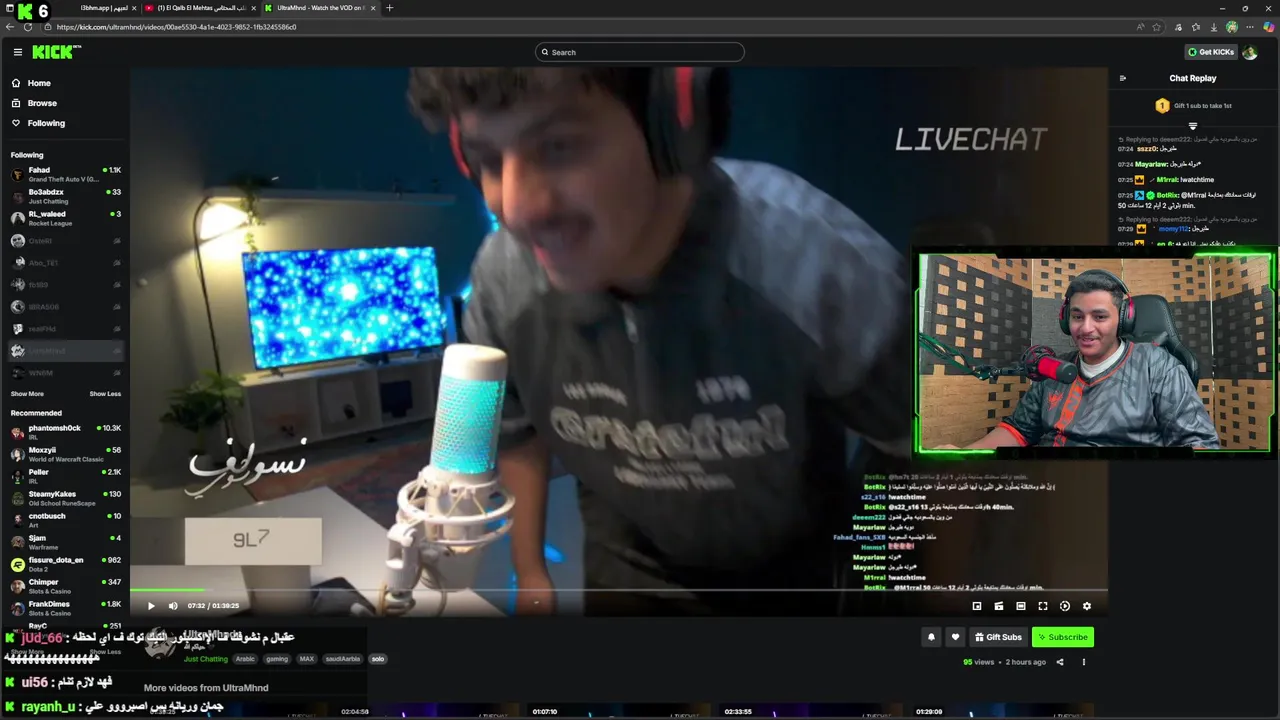
Task: Expand the gift leaderboard chevron
Action: (x=1192, y=126)
